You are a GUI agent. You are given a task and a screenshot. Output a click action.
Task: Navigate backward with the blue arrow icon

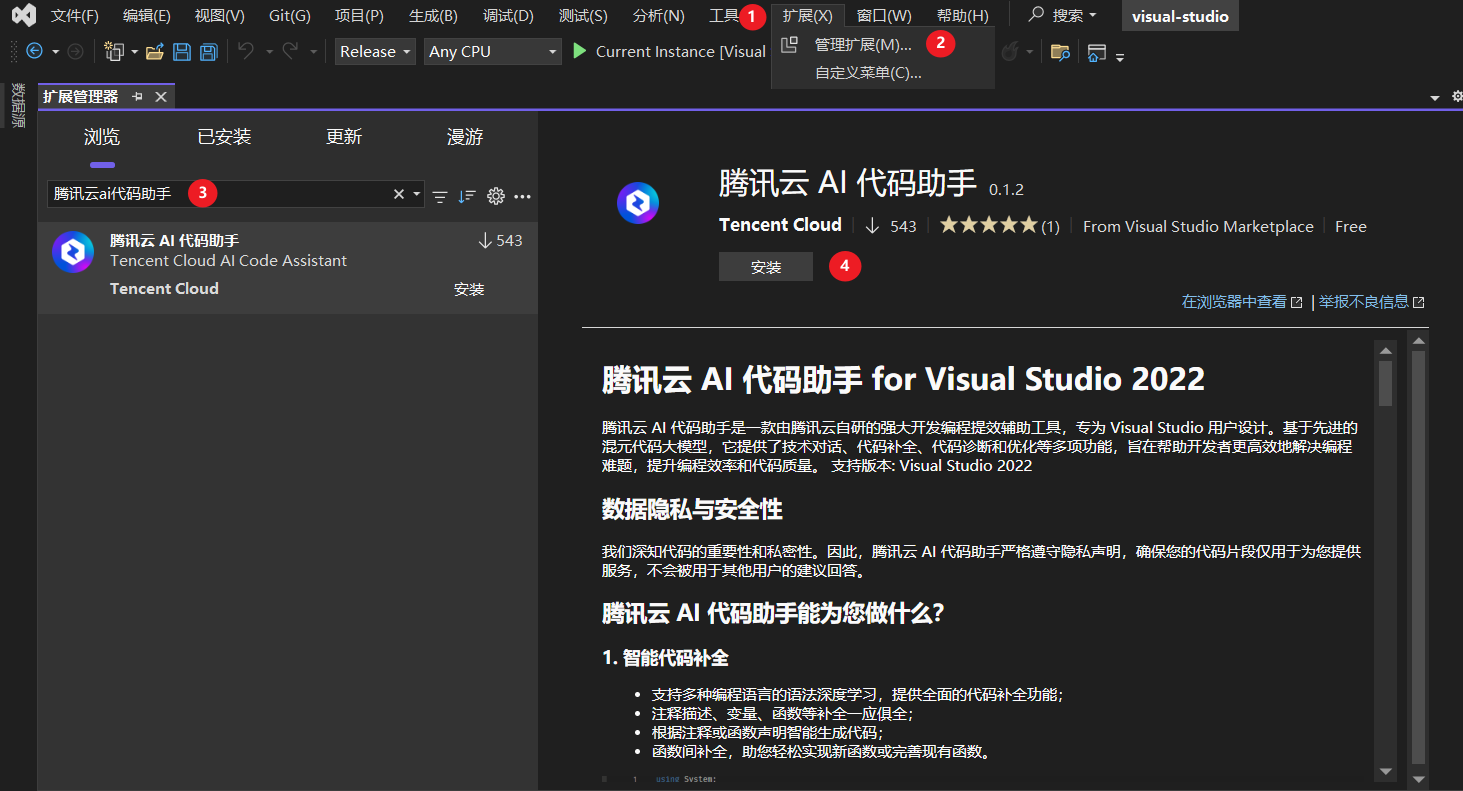click(x=35, y=51)
